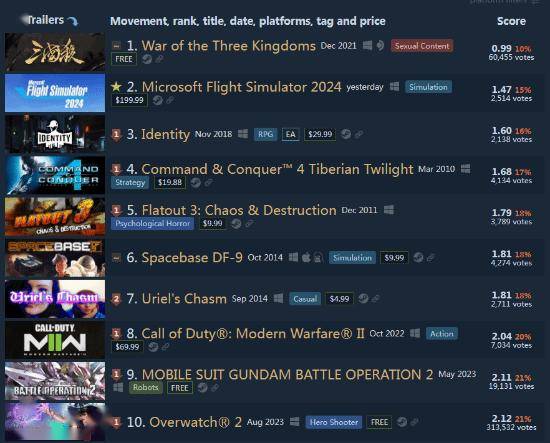The height and width of the screenshot is (443, 550).
Task: Click the link icon beside Spacebase DF-9 price
Action: coord(431,258)
